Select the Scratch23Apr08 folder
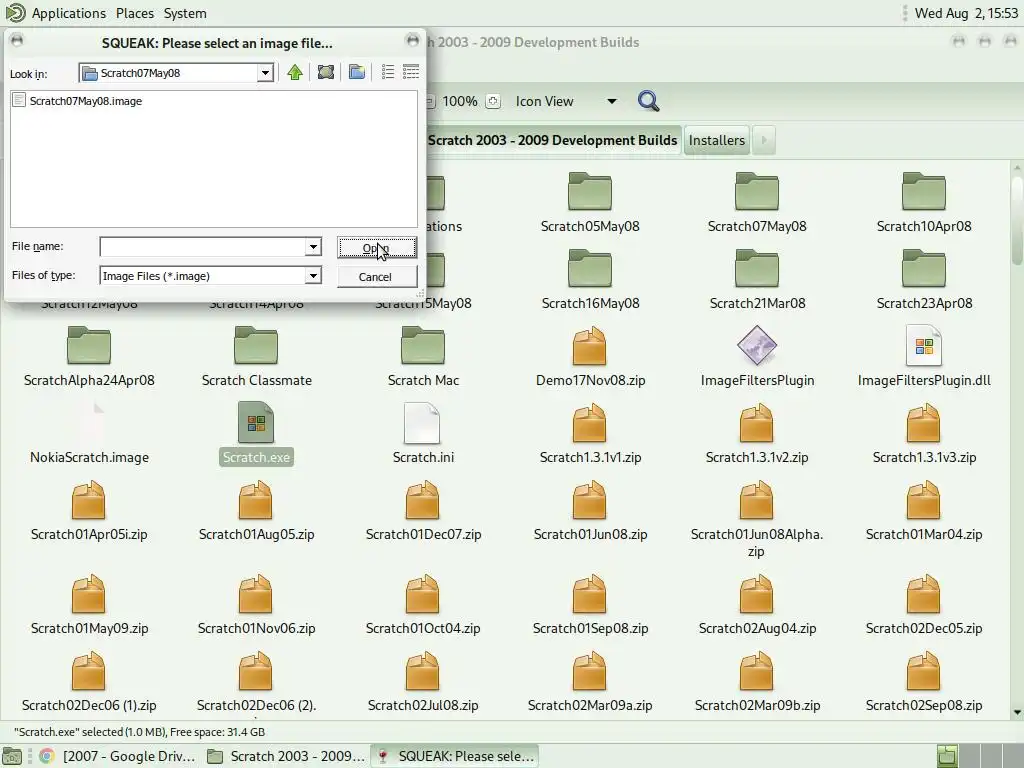Viewport: 1024px width, 768px height. [x=923, y=280]
